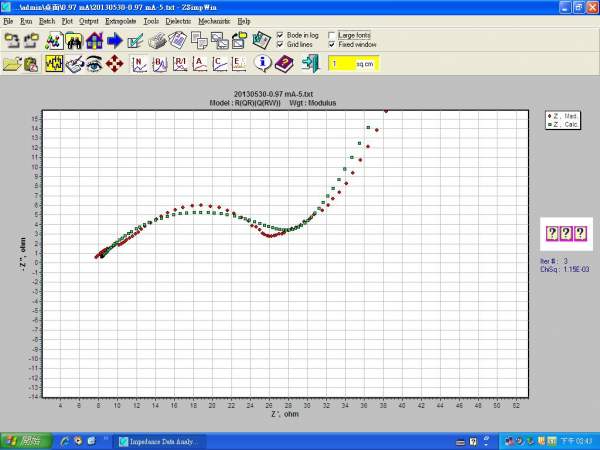Click the printer icon in the toolbar

coord(158,41)
